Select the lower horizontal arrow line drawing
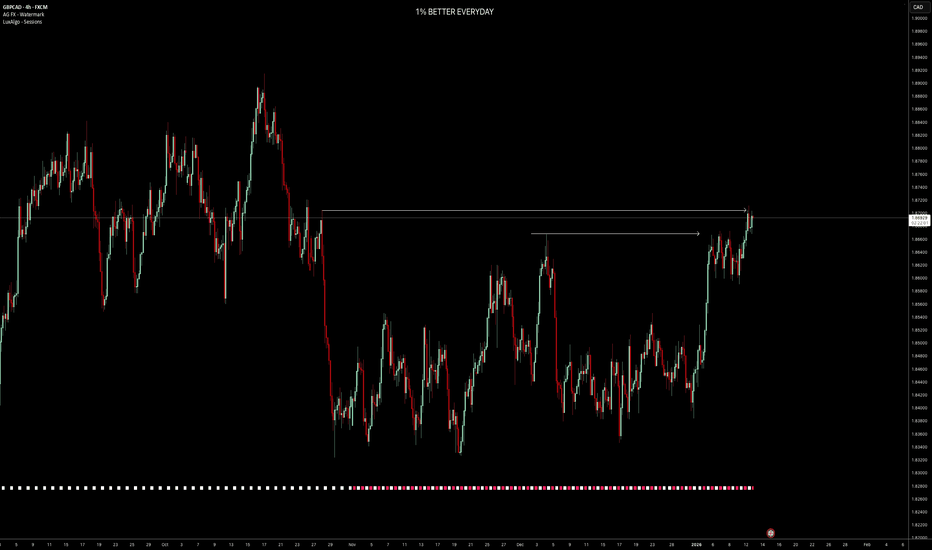The height and width of the screenshot is (550, 932). [x=610, y=234]
